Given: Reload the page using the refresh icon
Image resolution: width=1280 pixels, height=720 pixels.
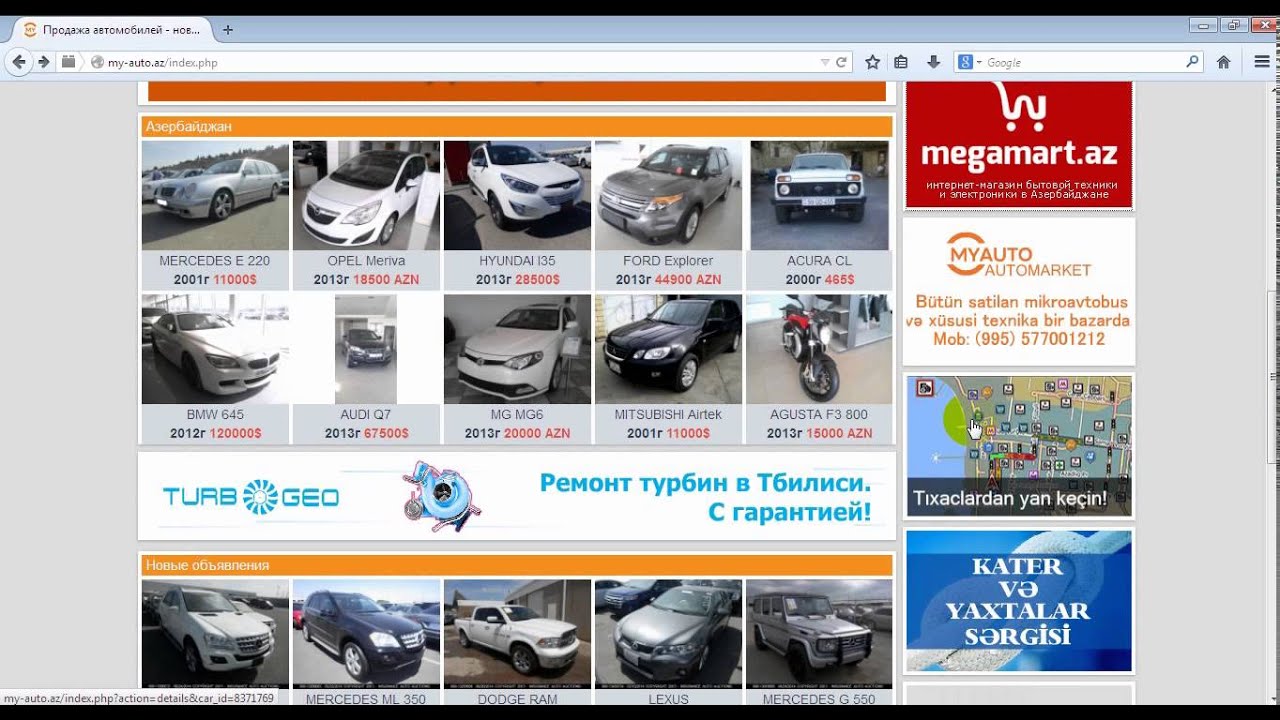Looking at the screenshot, I should [842, 62].
